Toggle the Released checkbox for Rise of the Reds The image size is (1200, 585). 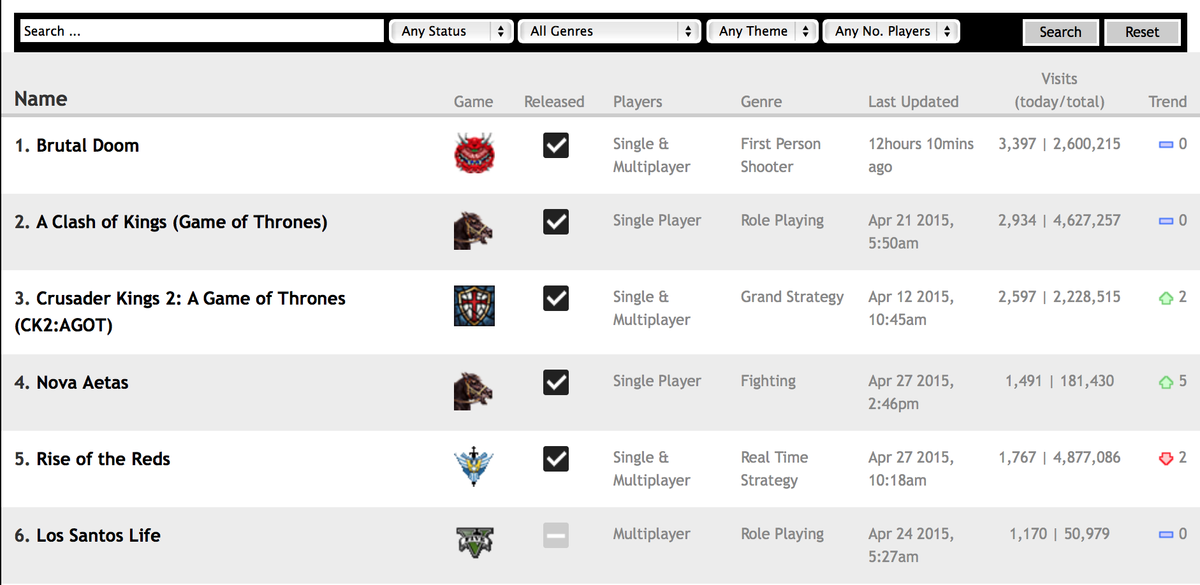pyautogui.click(x=556, y=459)
